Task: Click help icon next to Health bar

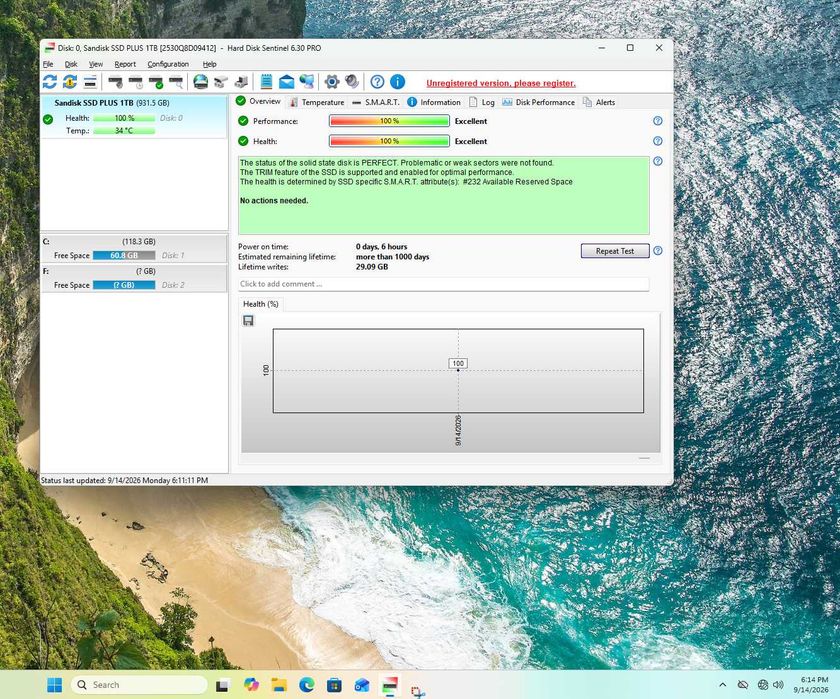Action: point(658,141)
